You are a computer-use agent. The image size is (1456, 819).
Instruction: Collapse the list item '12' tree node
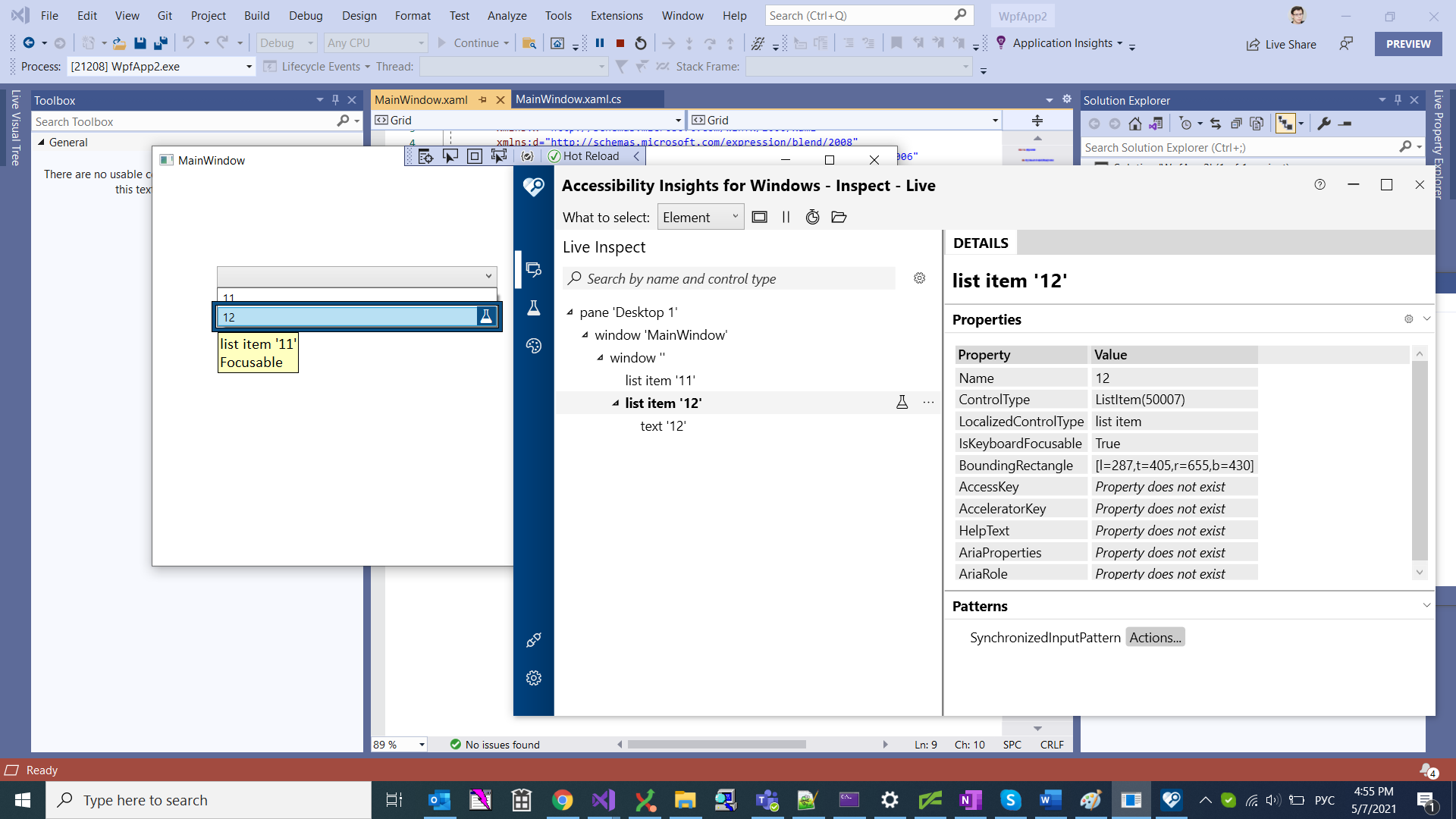click(x=616, y=403)
